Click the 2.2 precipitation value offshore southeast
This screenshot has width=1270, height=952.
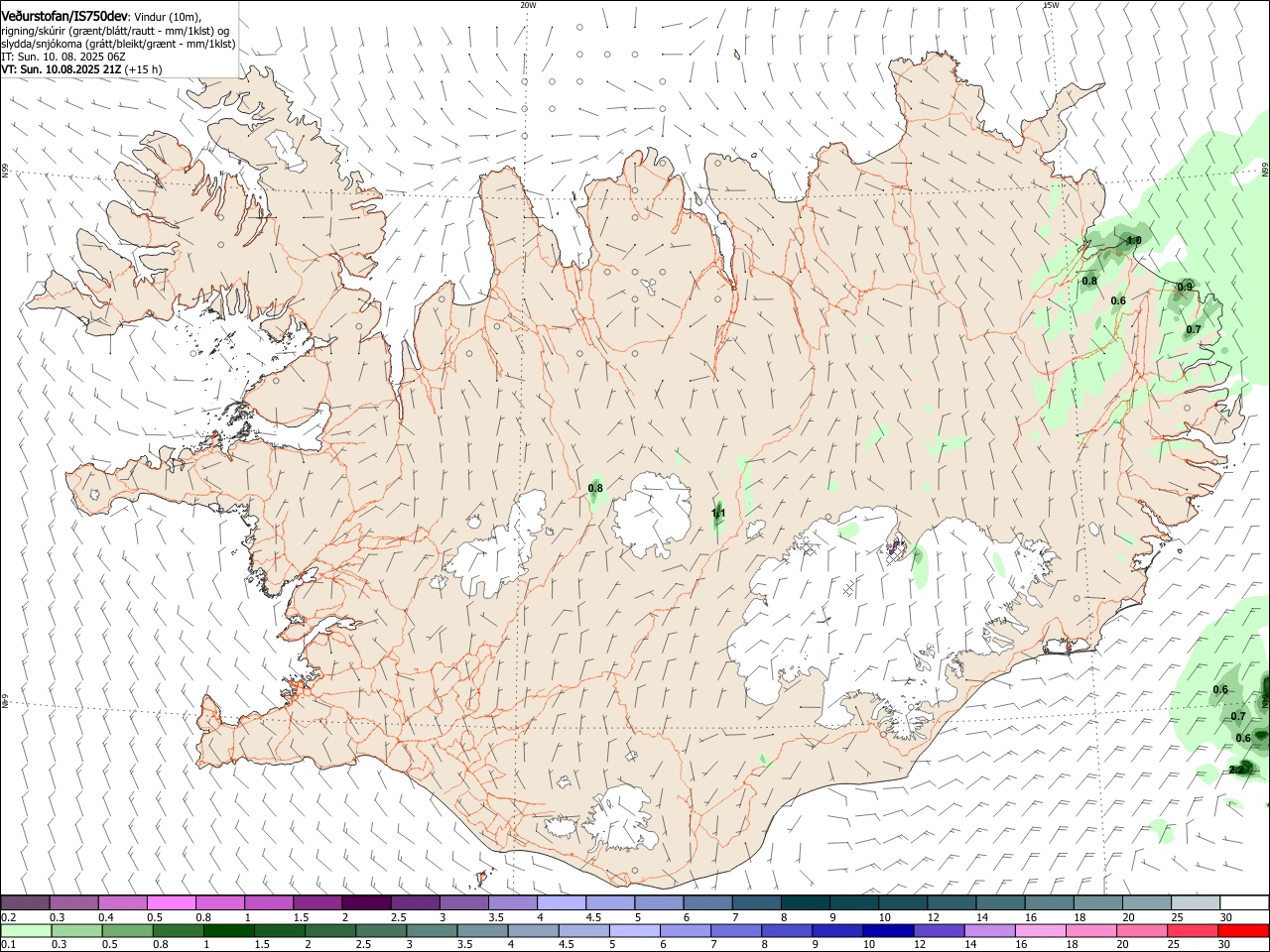pos(1236,770)
